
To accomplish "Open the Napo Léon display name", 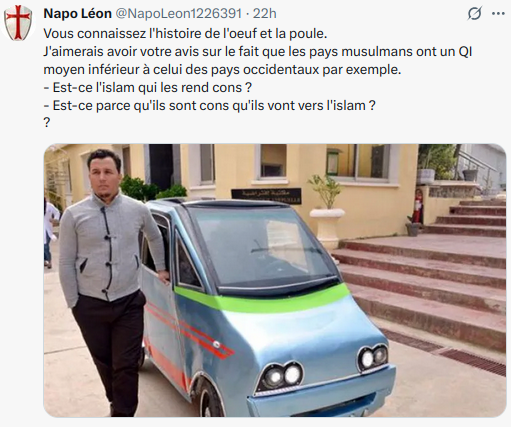I will point(77,14).
